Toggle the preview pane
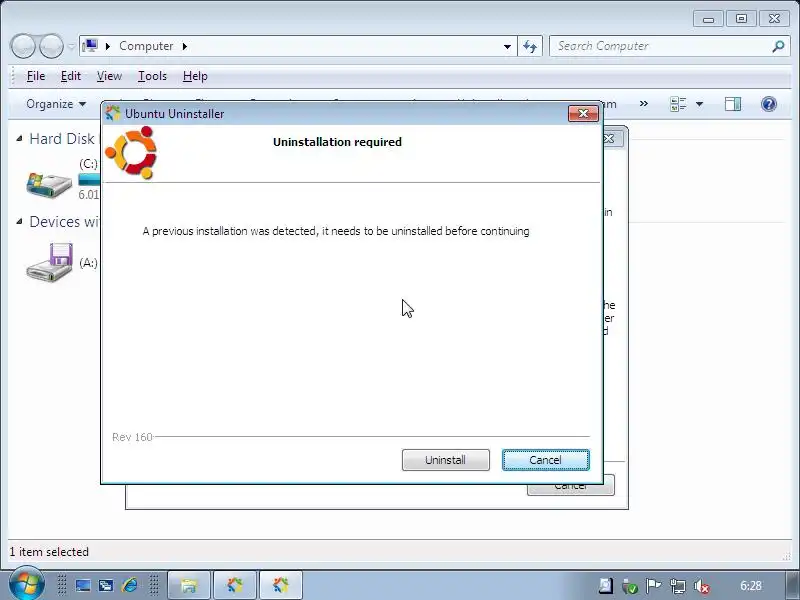This screenshot has width=800, height=600. pyautogui.click(x=733, y=104)
